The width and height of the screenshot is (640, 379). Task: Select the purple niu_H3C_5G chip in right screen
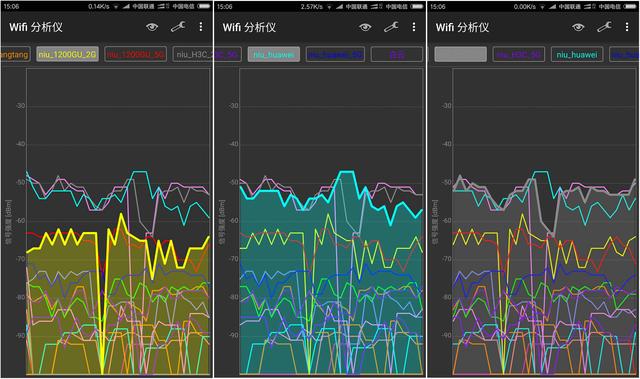(518, 54)
